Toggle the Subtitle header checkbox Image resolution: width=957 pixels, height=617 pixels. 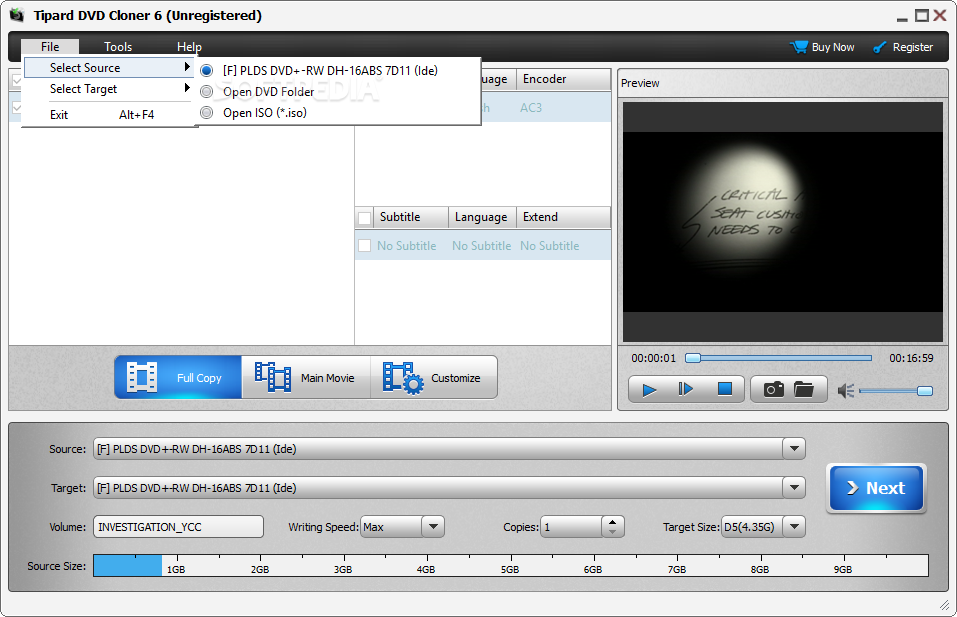tap(364, 218)
